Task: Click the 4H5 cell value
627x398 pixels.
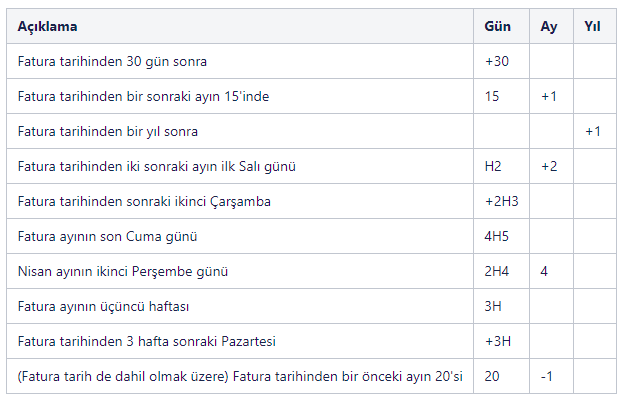Action: pos(496,236)
